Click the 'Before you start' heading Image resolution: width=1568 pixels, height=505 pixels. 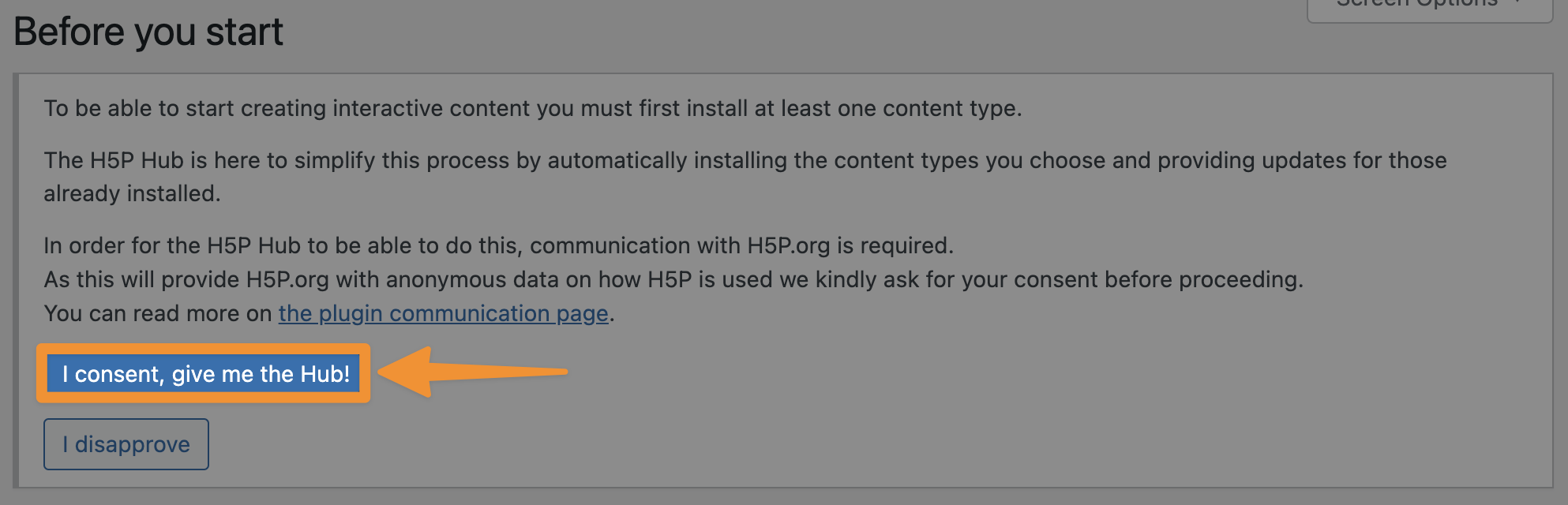click(x=148, y=32)
